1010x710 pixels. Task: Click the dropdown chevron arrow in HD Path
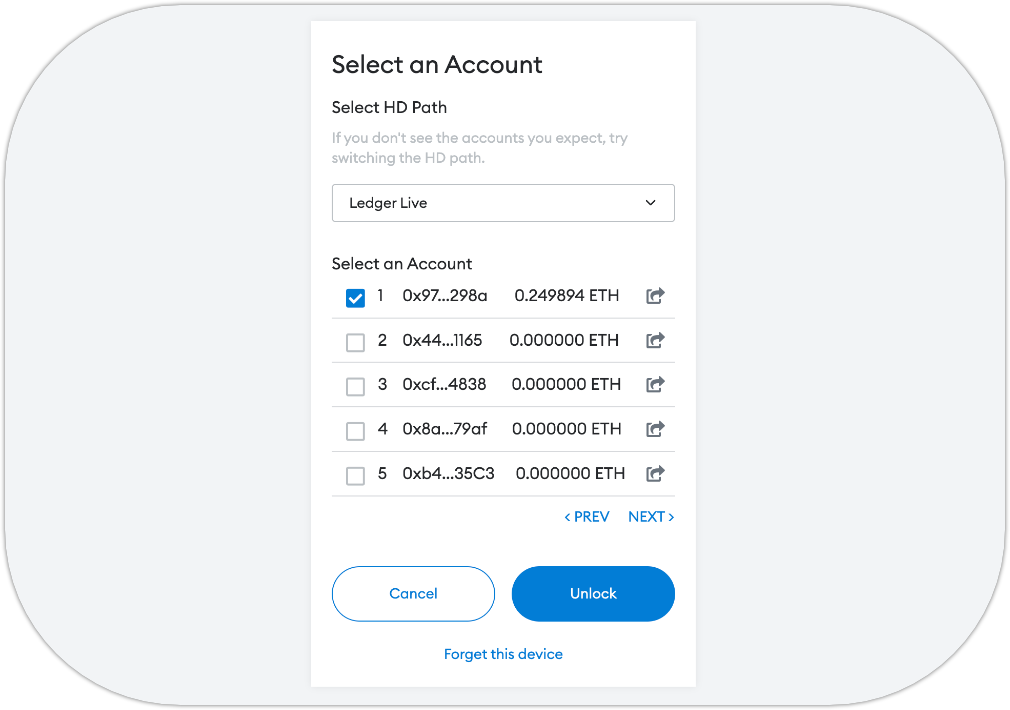[650, 203]
